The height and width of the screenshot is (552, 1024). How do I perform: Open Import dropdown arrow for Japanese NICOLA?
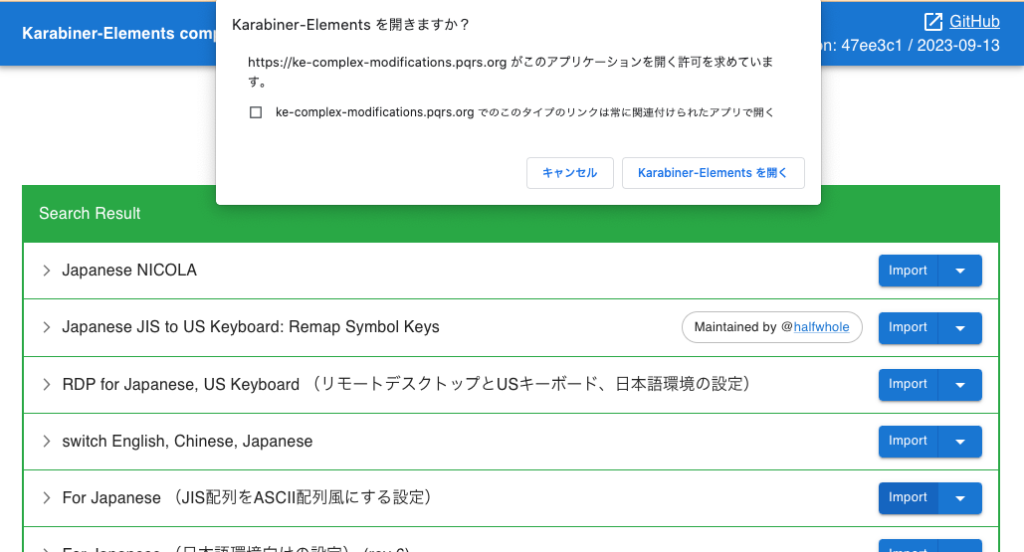pyautogui.click(x=960, y=270)
